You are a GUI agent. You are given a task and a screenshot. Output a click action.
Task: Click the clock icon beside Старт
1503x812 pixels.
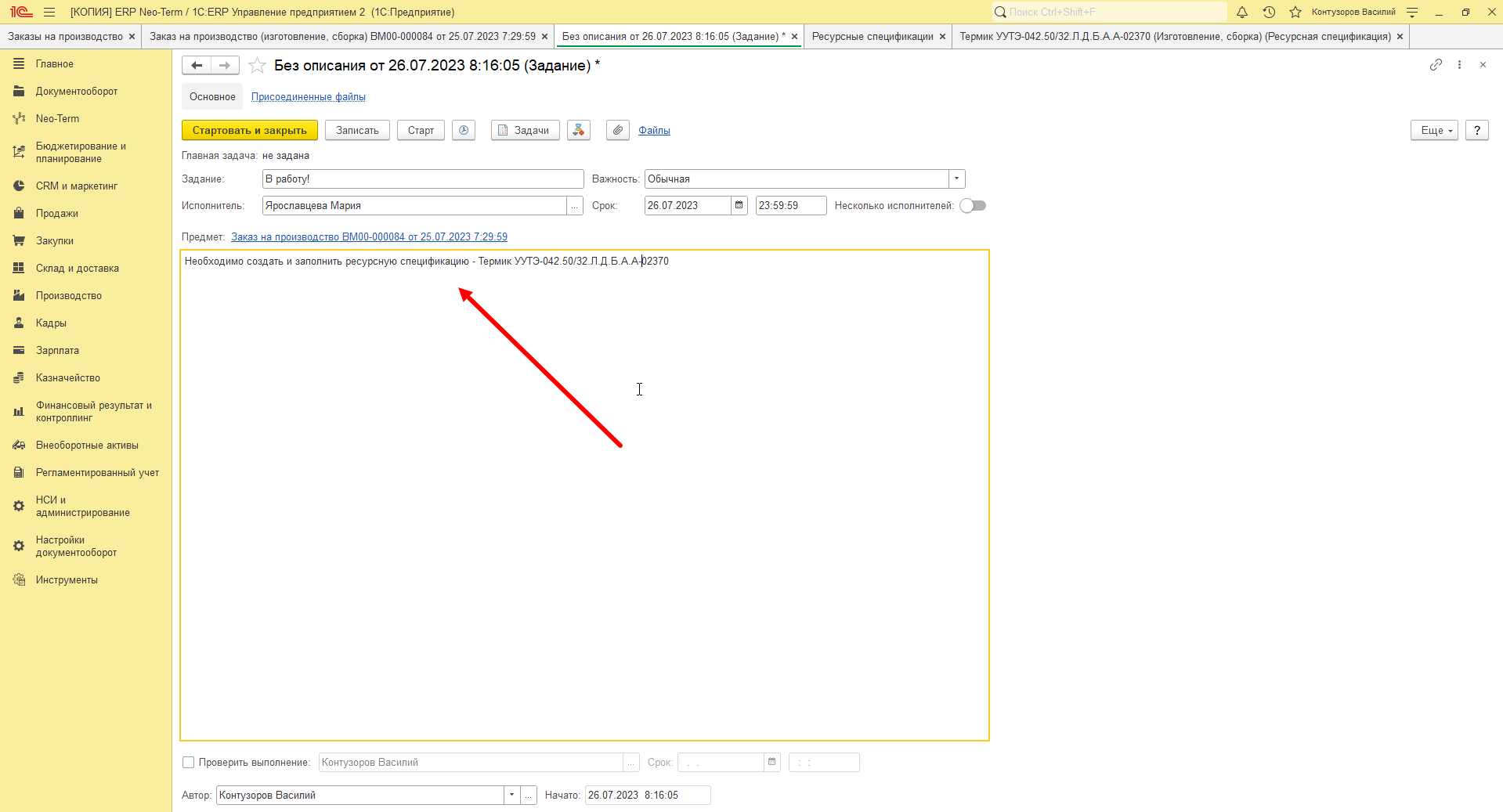(464, 130)
